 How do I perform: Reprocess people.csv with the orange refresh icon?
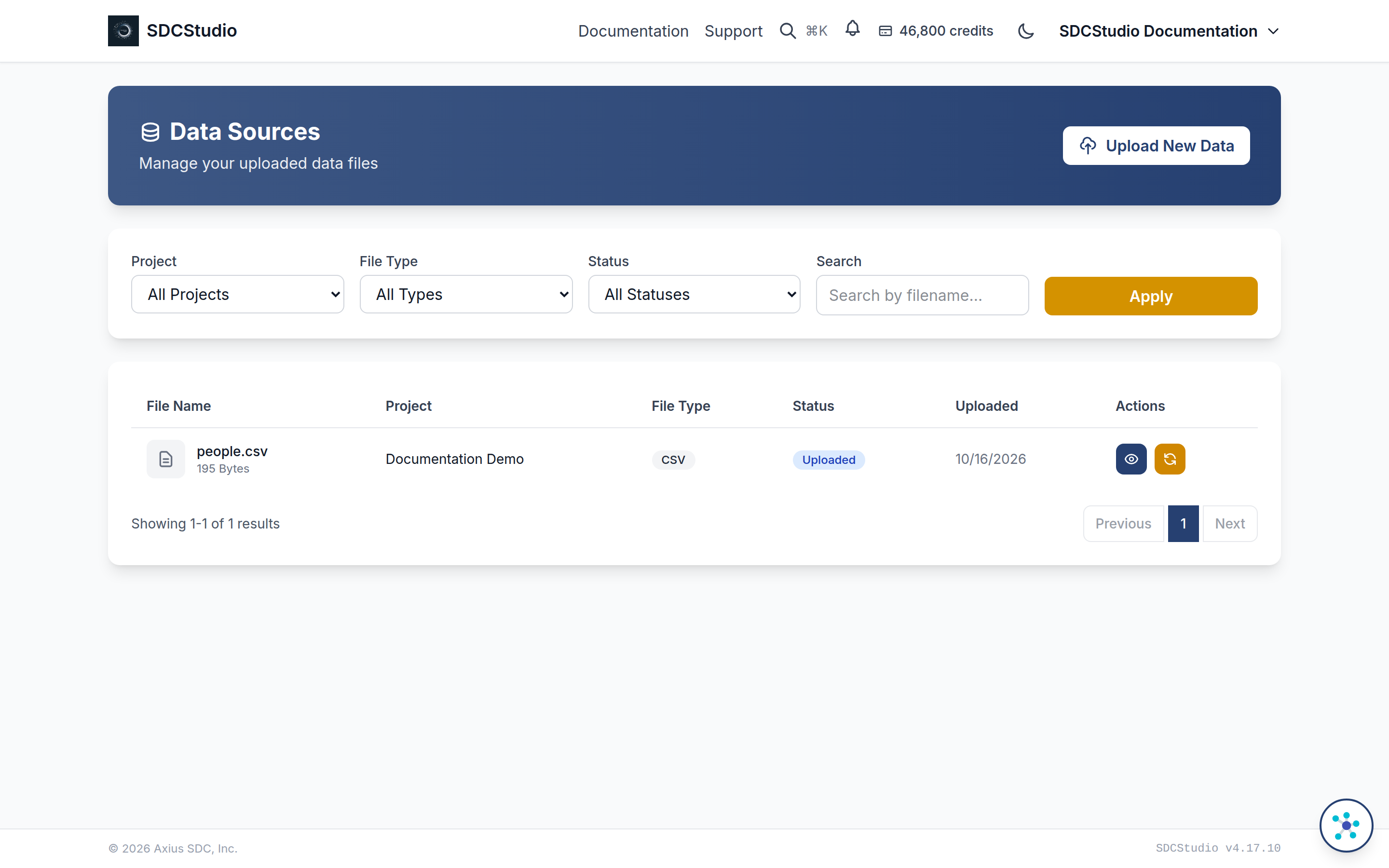tap(1170, 459)
